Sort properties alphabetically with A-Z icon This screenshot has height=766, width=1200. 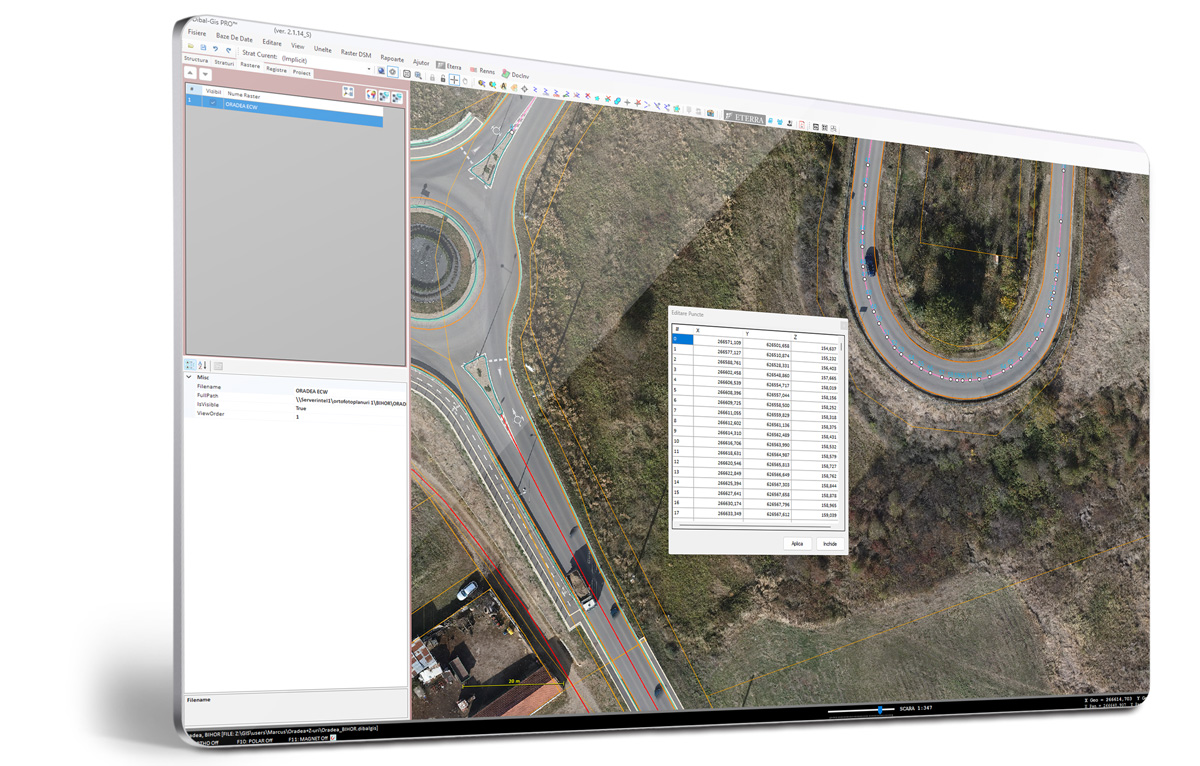[203, 366]
